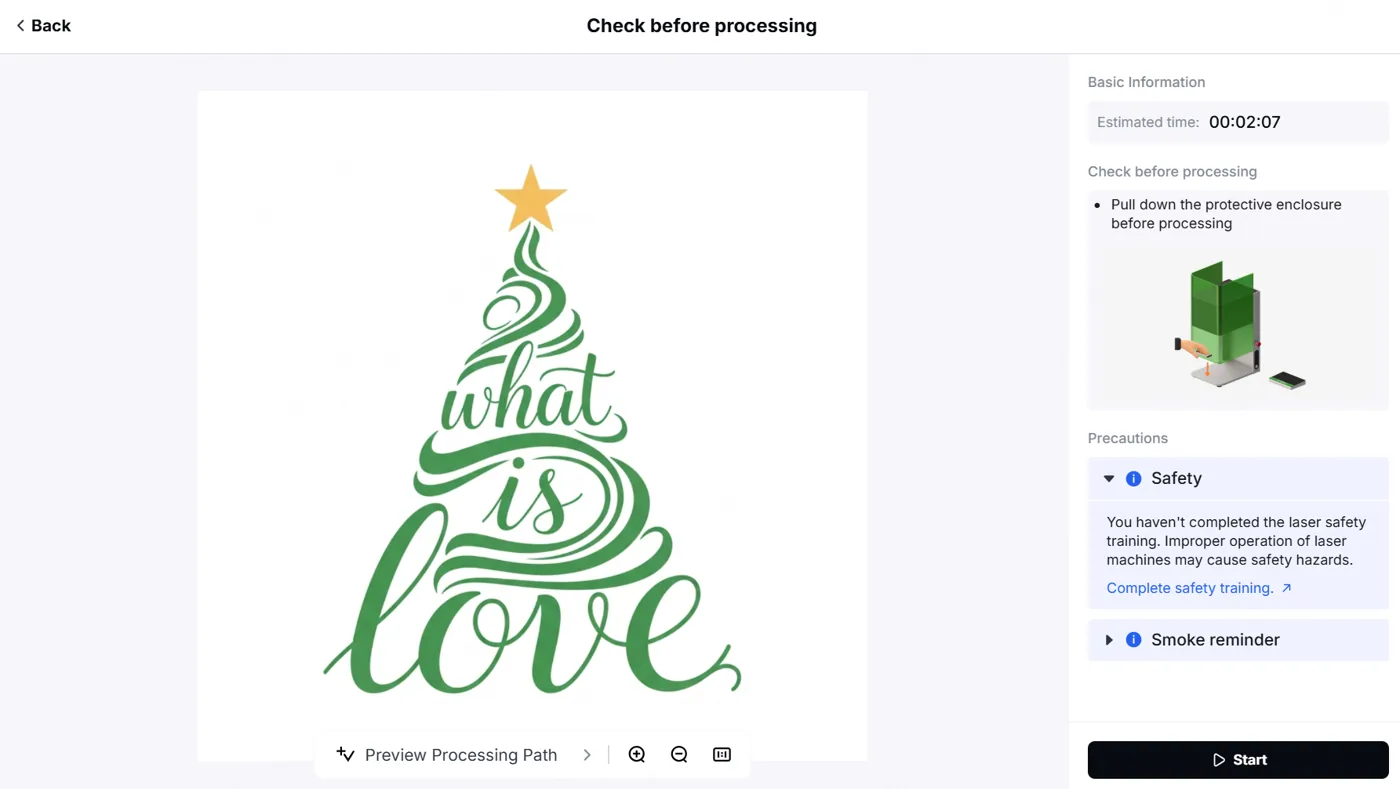Open the Complete safety training link
Screen dimensions: 1400x789
(x=1190, y=588)
